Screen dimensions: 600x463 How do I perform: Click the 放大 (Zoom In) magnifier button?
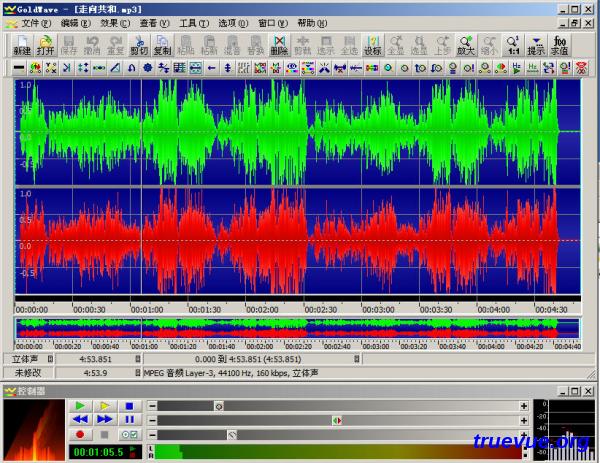pos(466,46)
